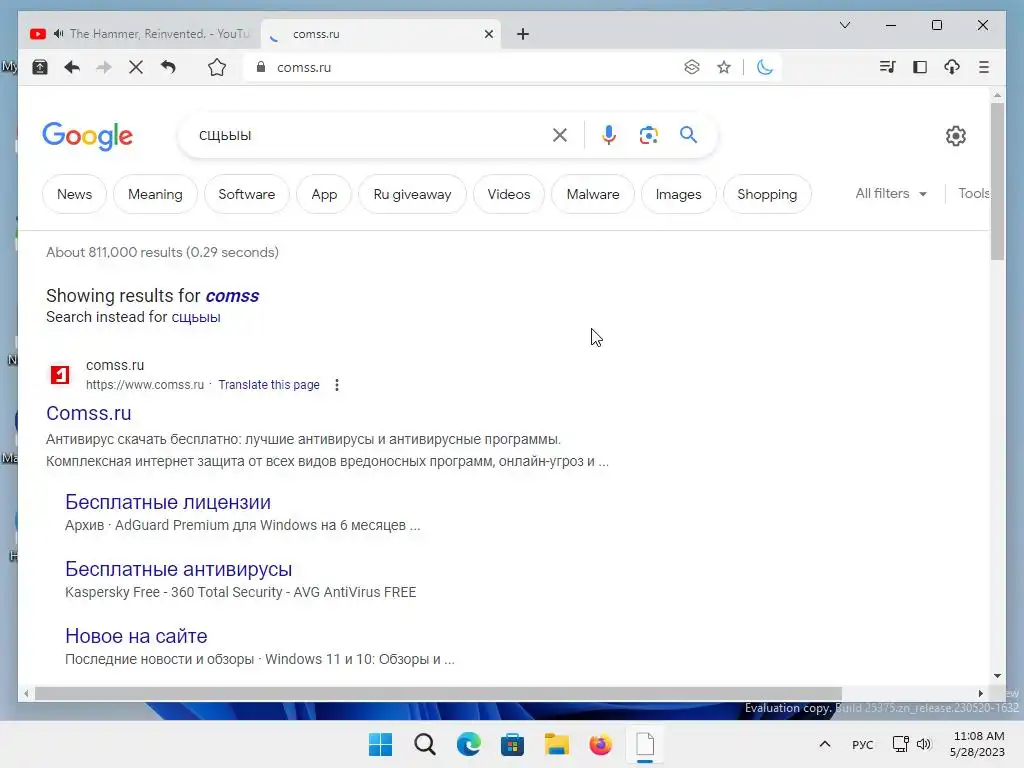Select the Meaning filter chip
The image size is (1024, 768).
click(155, 194)
